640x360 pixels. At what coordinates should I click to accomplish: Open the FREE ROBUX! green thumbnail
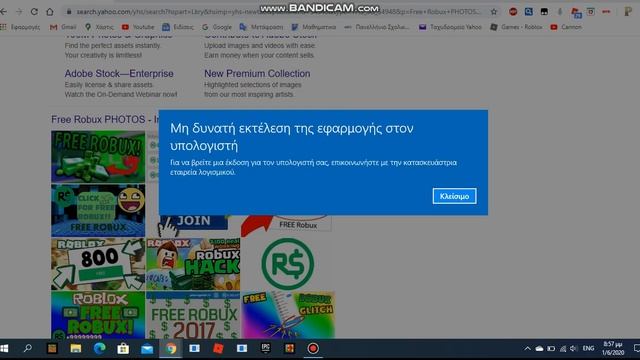98,156
